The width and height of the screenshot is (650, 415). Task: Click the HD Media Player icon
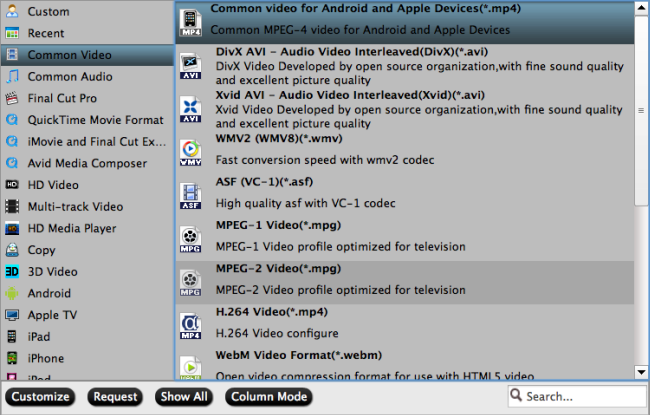pyautogui.click(x=12, y=228)
